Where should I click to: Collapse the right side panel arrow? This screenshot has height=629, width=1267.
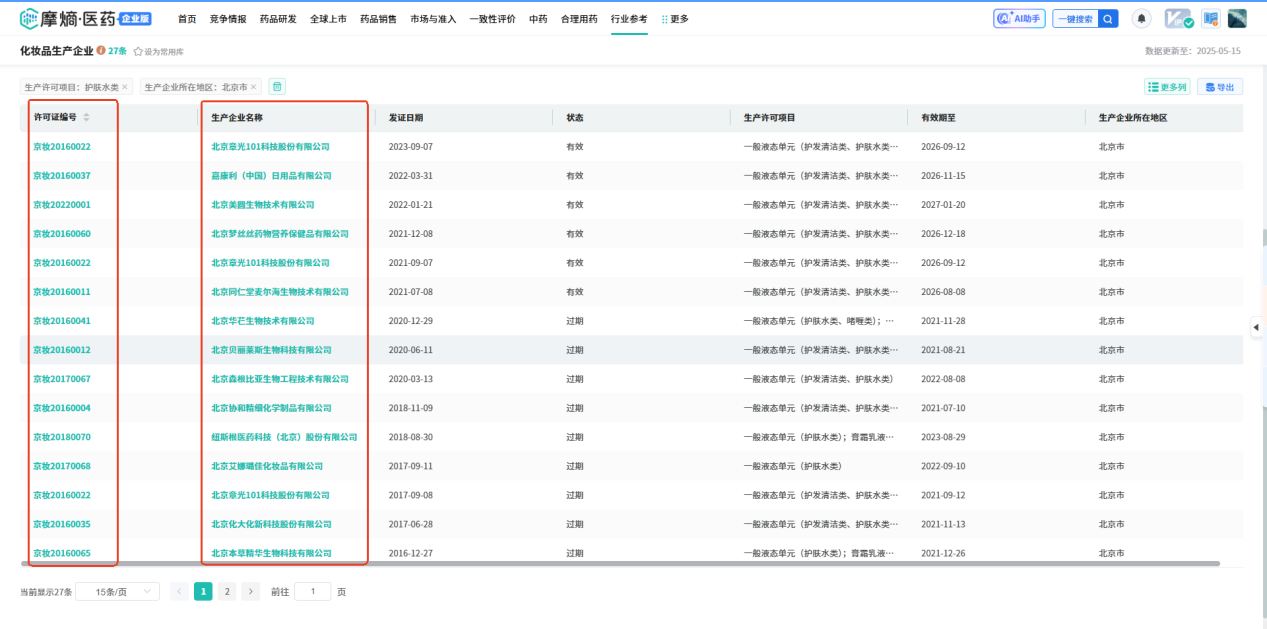point(1256,327)
